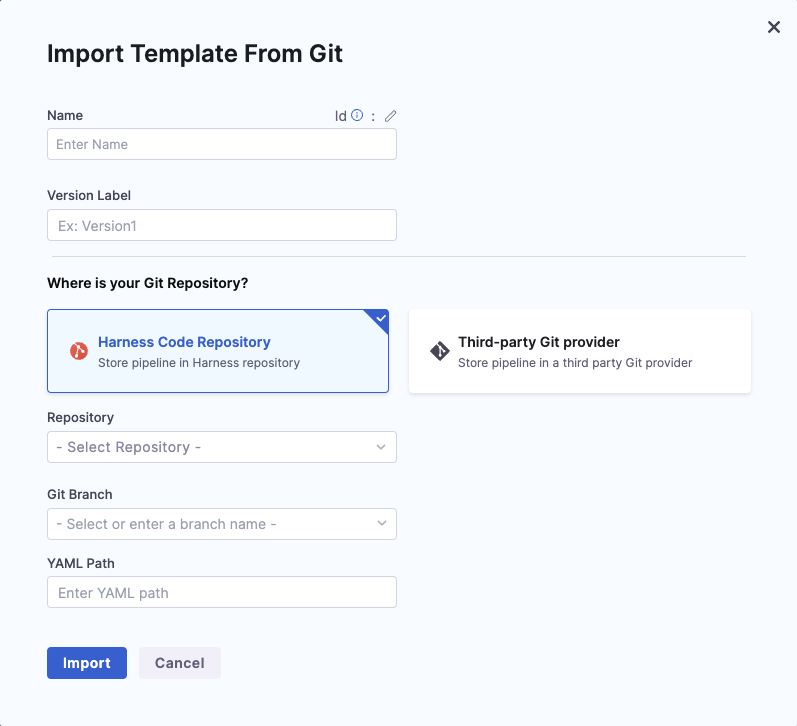Click the Import Template From Git heading
The image size is (797, 726).
(x=195, y=54)
